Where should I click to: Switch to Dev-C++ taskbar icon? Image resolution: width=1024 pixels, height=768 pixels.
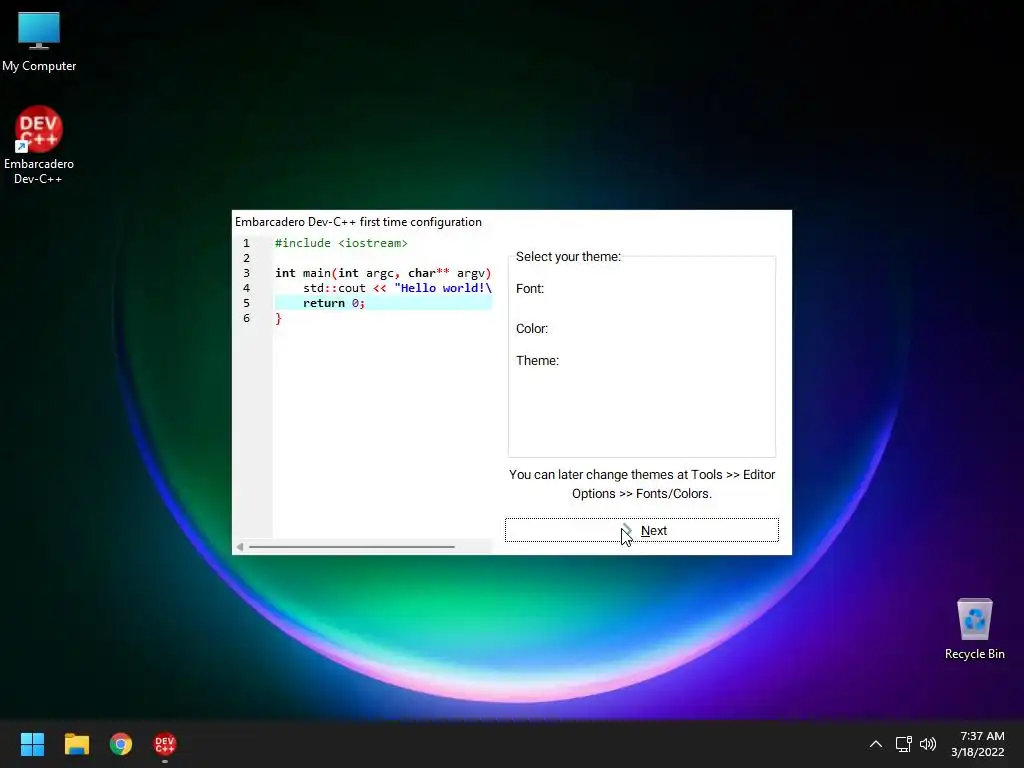pos(165,744)
